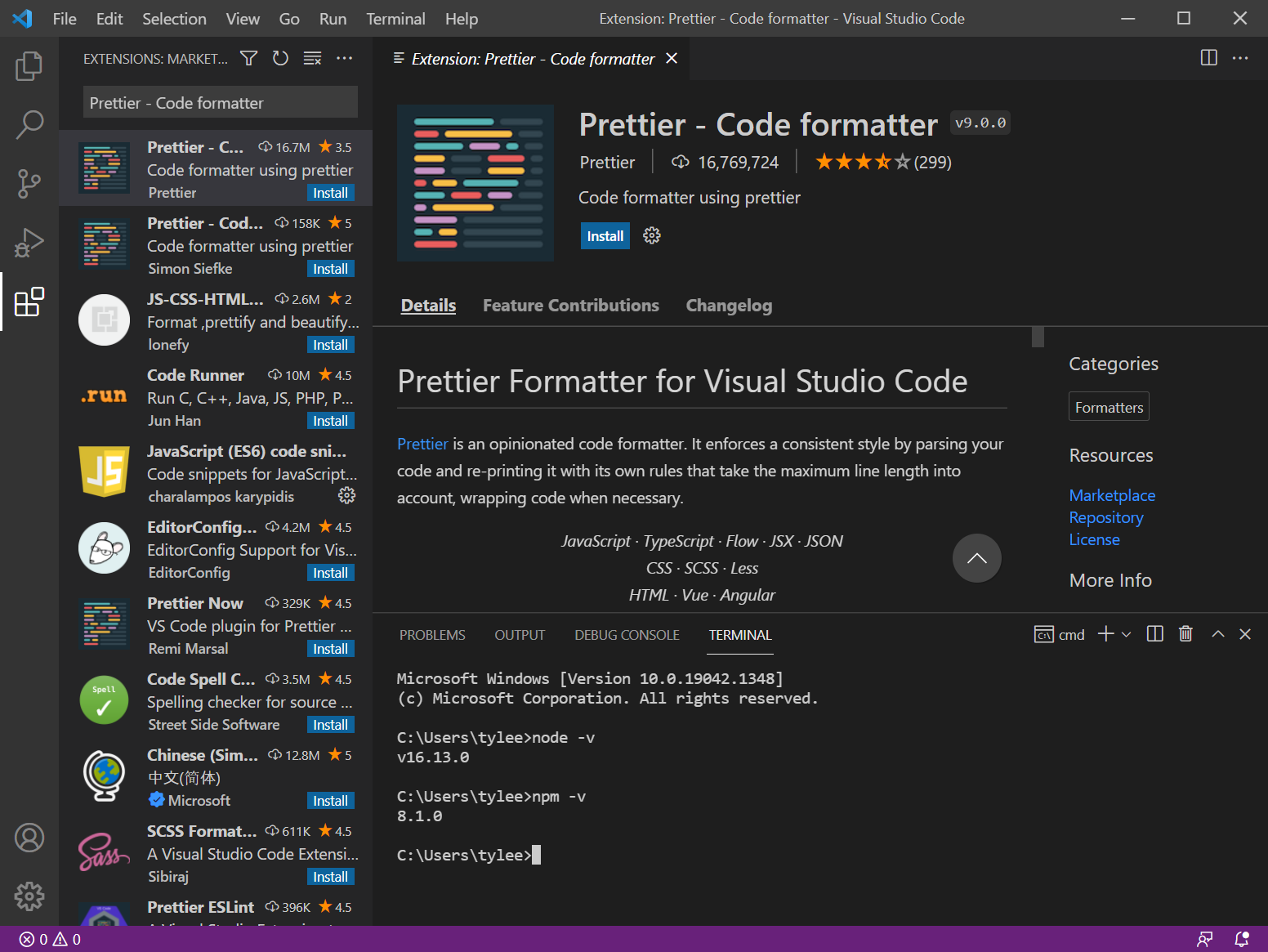
Task: Open the star rating (299) reviews
Action: coord(883,162)
